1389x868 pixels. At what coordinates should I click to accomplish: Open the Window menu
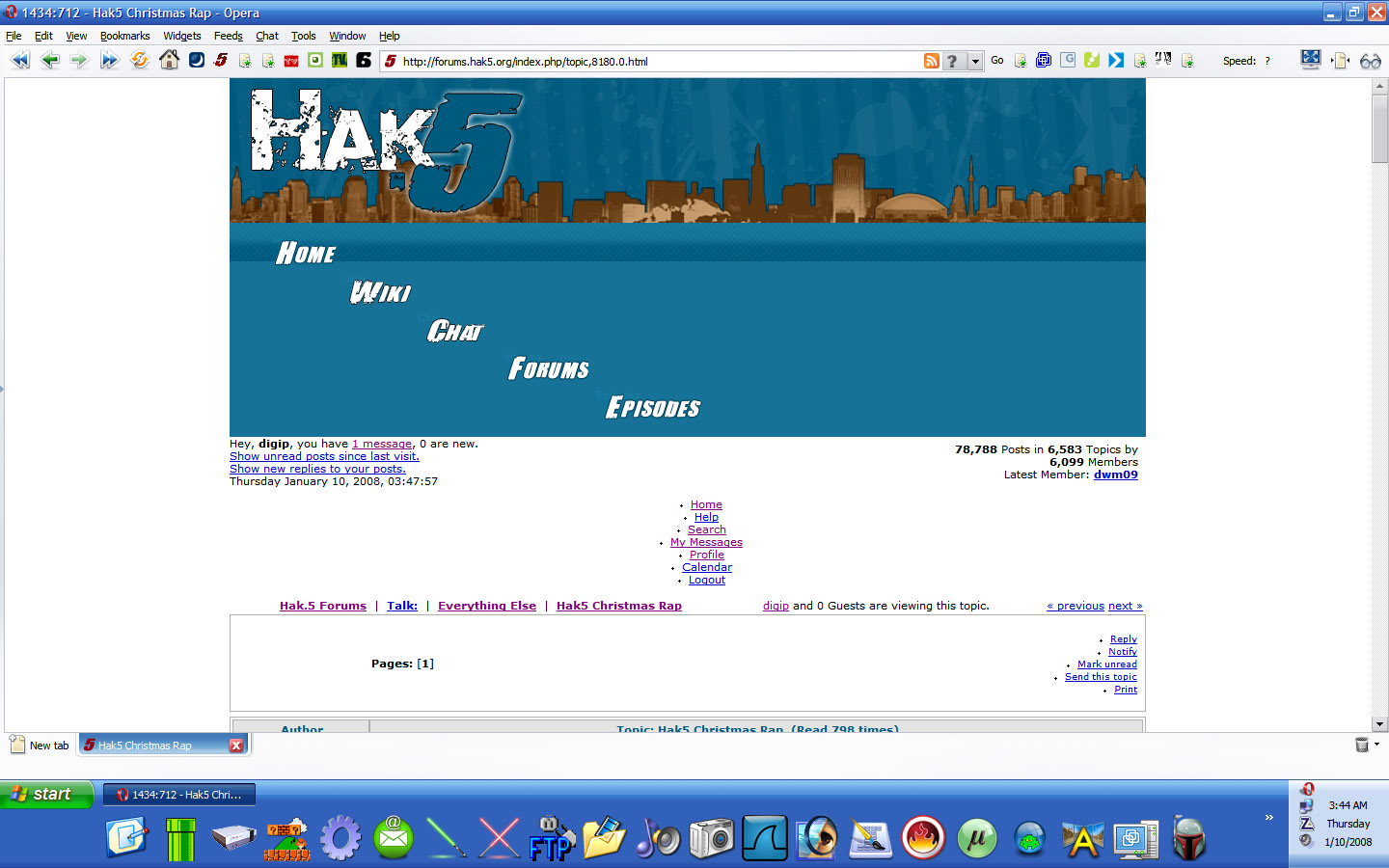[347, 36]
